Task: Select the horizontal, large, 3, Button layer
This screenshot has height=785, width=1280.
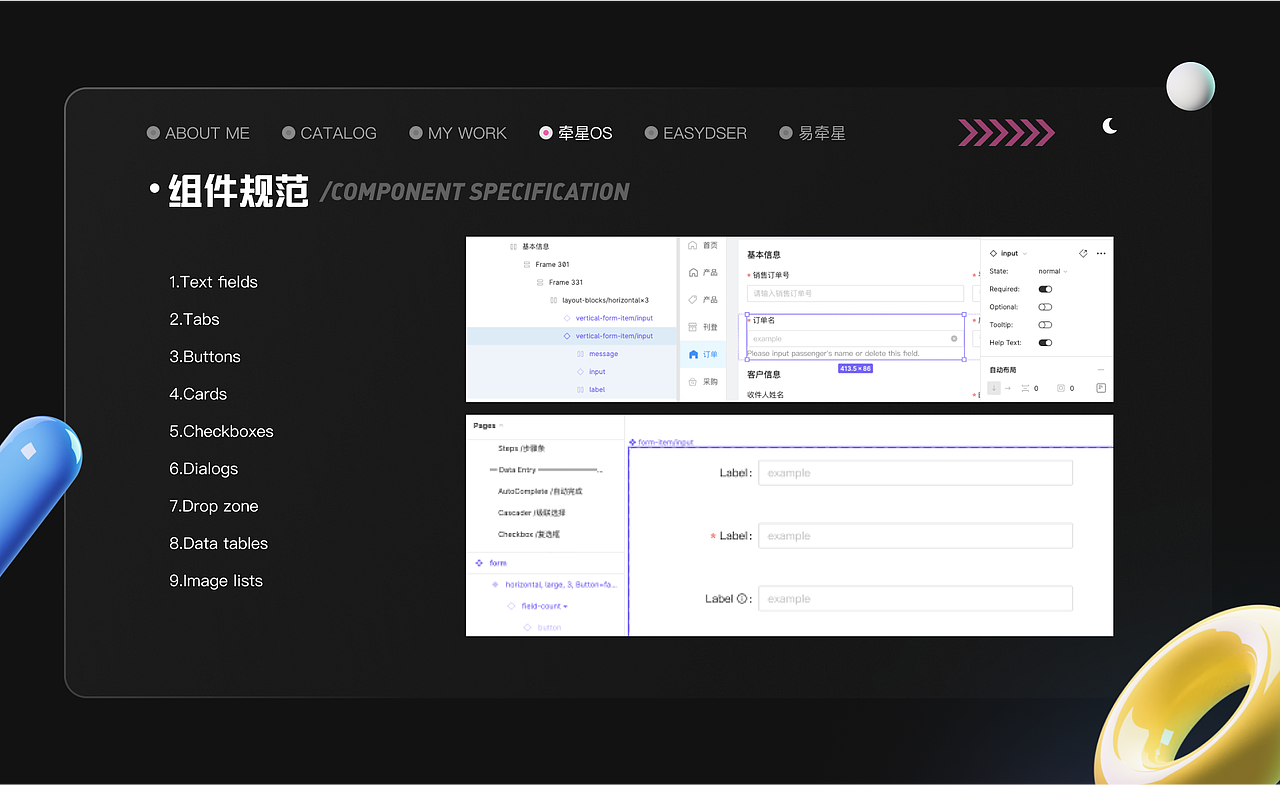Action: 561,584
